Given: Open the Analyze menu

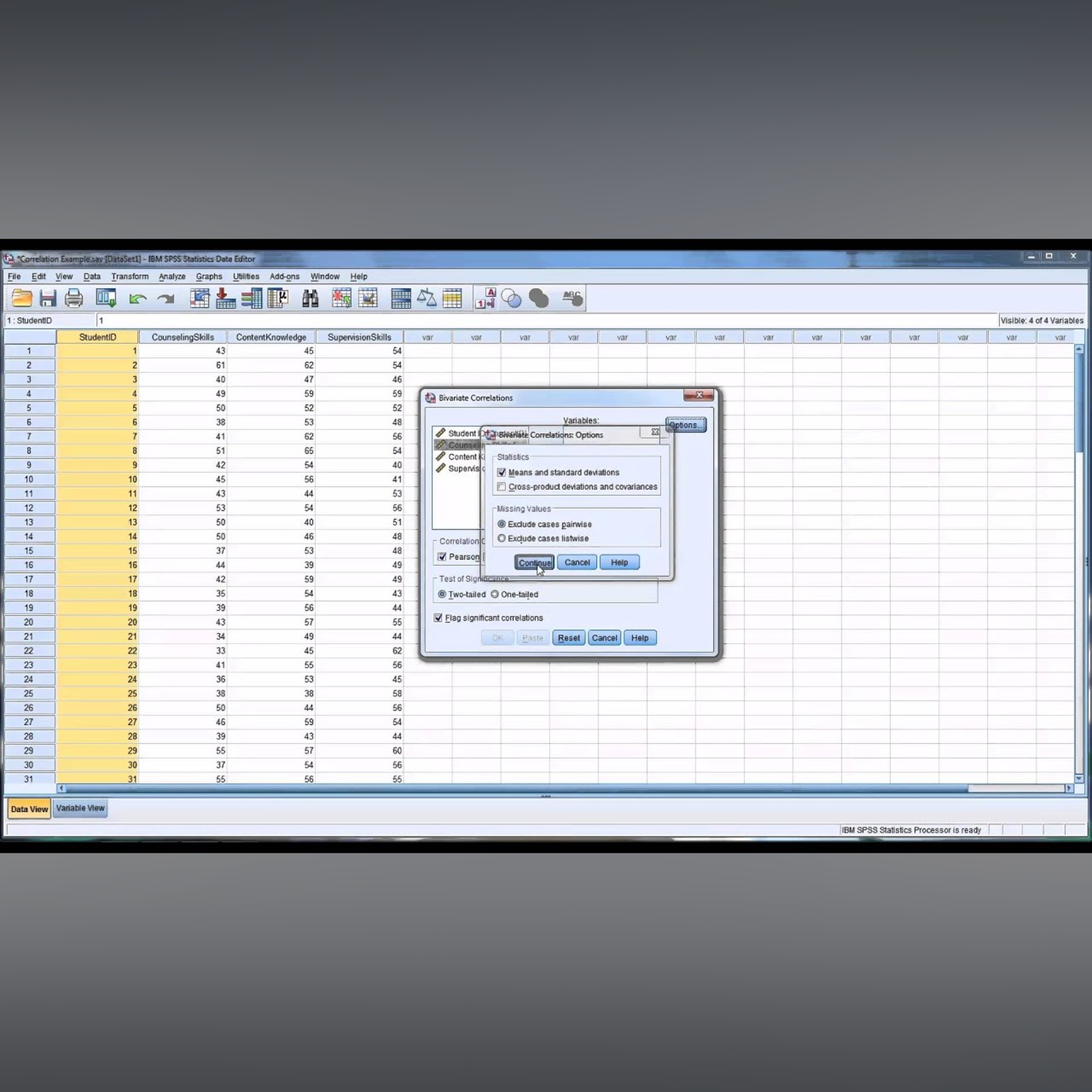Looking at the screenshot, I should (x=172, y=276).
